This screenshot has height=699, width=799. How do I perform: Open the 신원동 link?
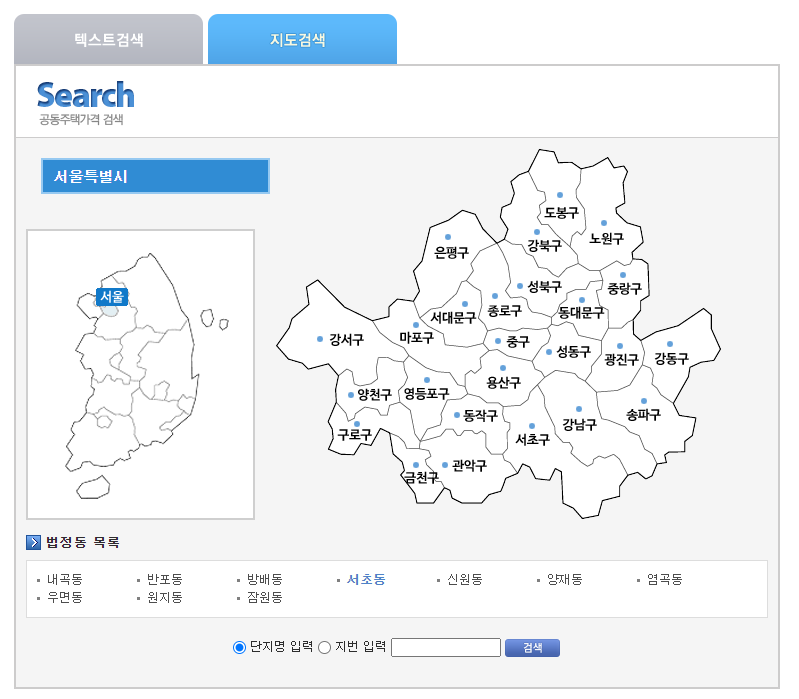(465, 579)
